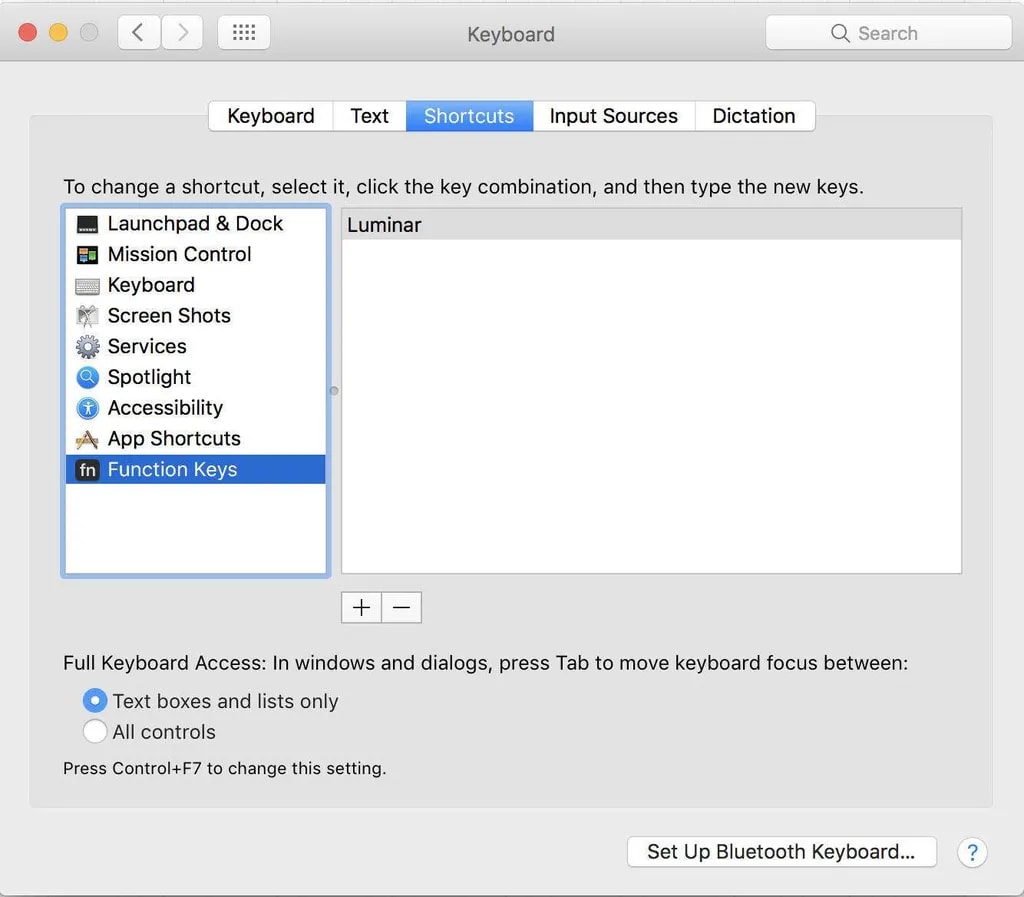Open the help question mark button
This screenshot has height=897, width=1024.
pos(972,852)
